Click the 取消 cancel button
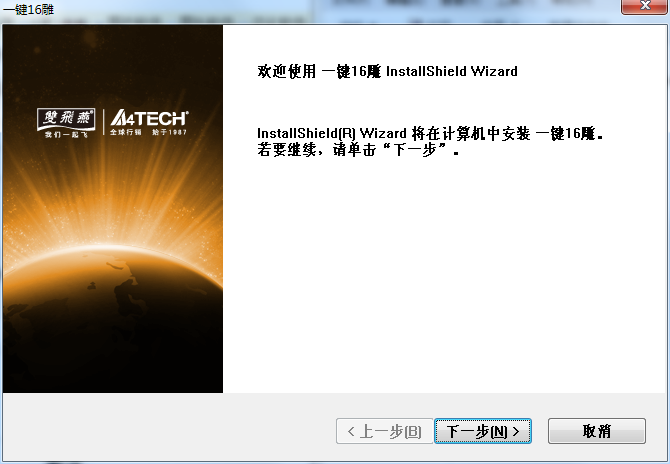This screenshot has width=670, height=464. click(x=597, y=431)
